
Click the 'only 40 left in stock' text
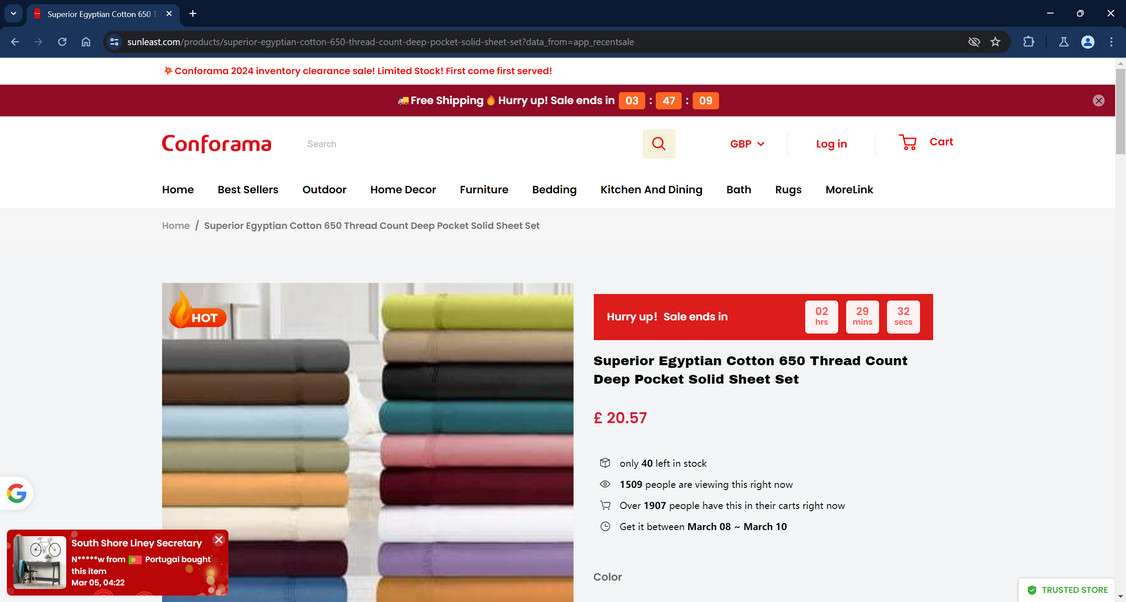tap(663, 463)
